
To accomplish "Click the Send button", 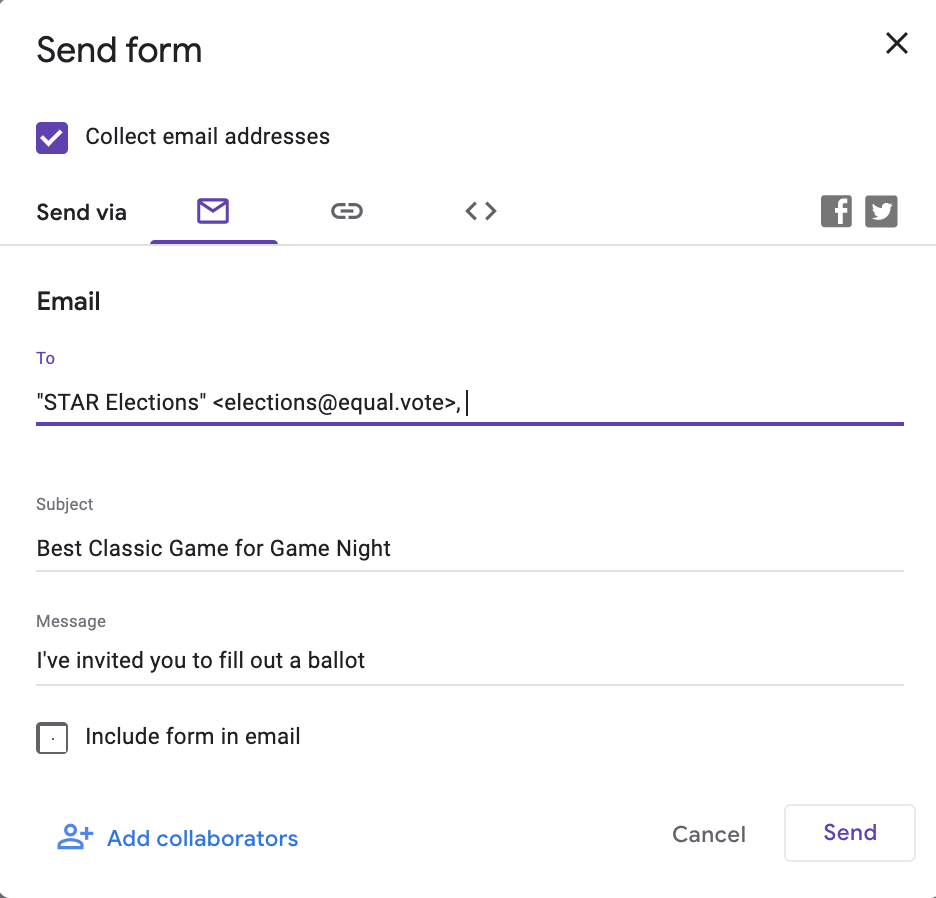I will (850, 833).
